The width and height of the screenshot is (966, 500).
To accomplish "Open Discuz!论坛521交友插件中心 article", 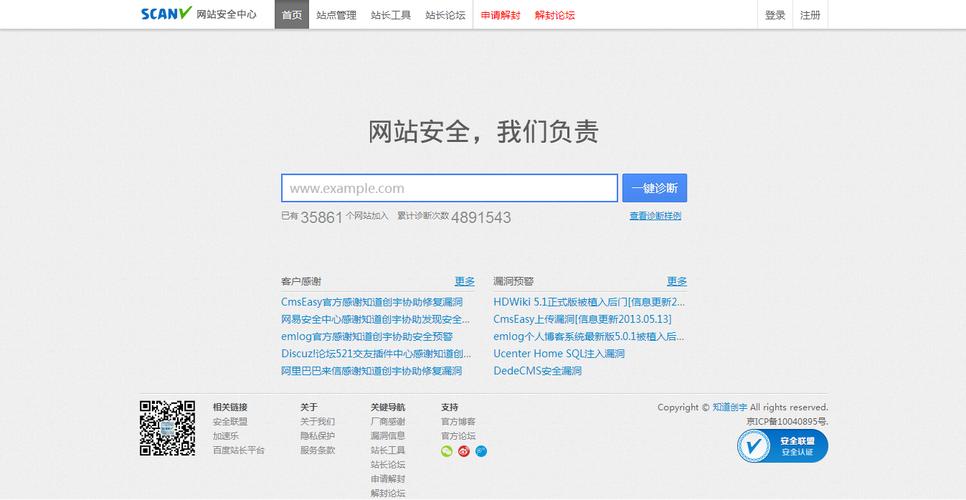I will tap(376, 353).
